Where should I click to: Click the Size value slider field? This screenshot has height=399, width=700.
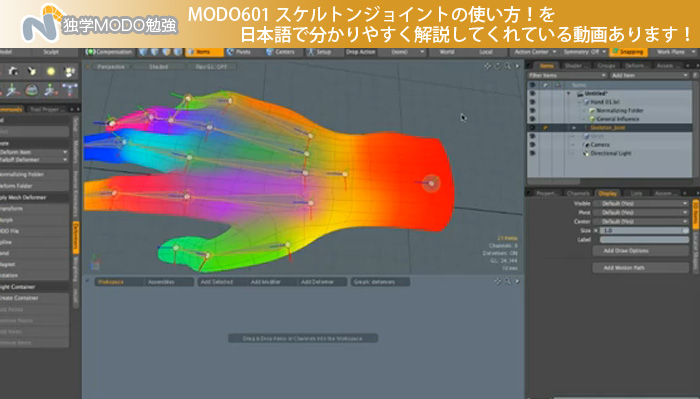pos(644,231)
